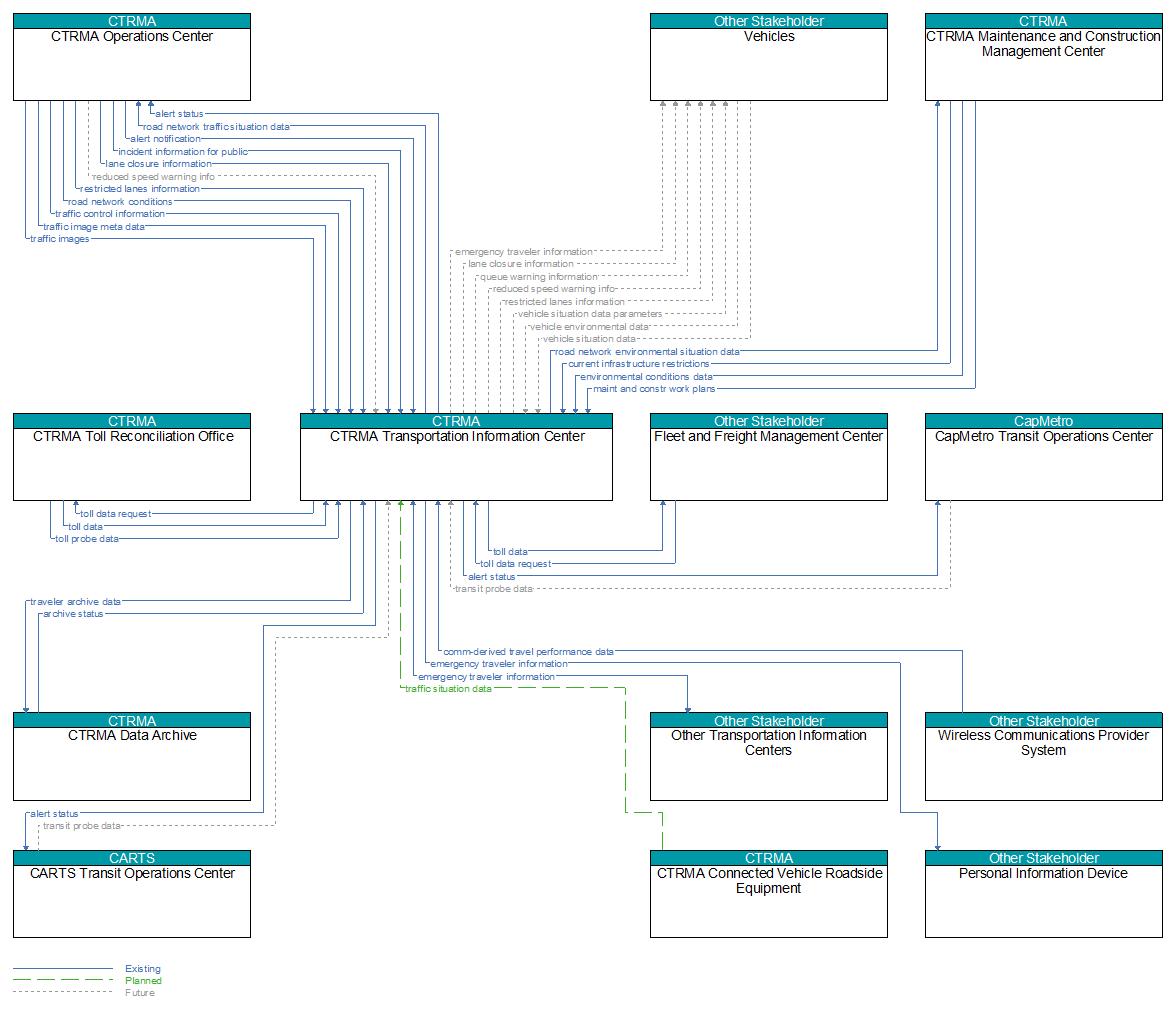Viewport: 1173px width, 1011px height.
Task: Click the CapMetro header bar
Action: (1044, 421)
